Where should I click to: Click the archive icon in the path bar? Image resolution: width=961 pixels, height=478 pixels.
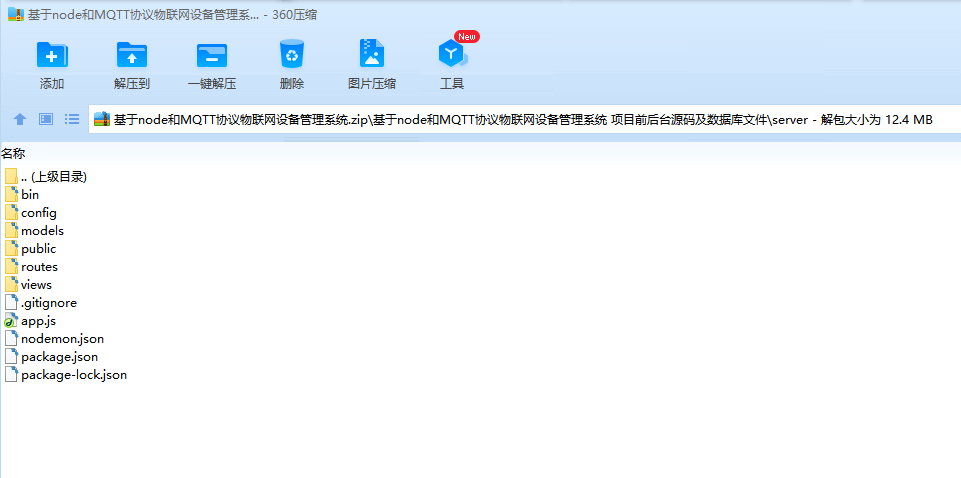[x=102, y=120]
